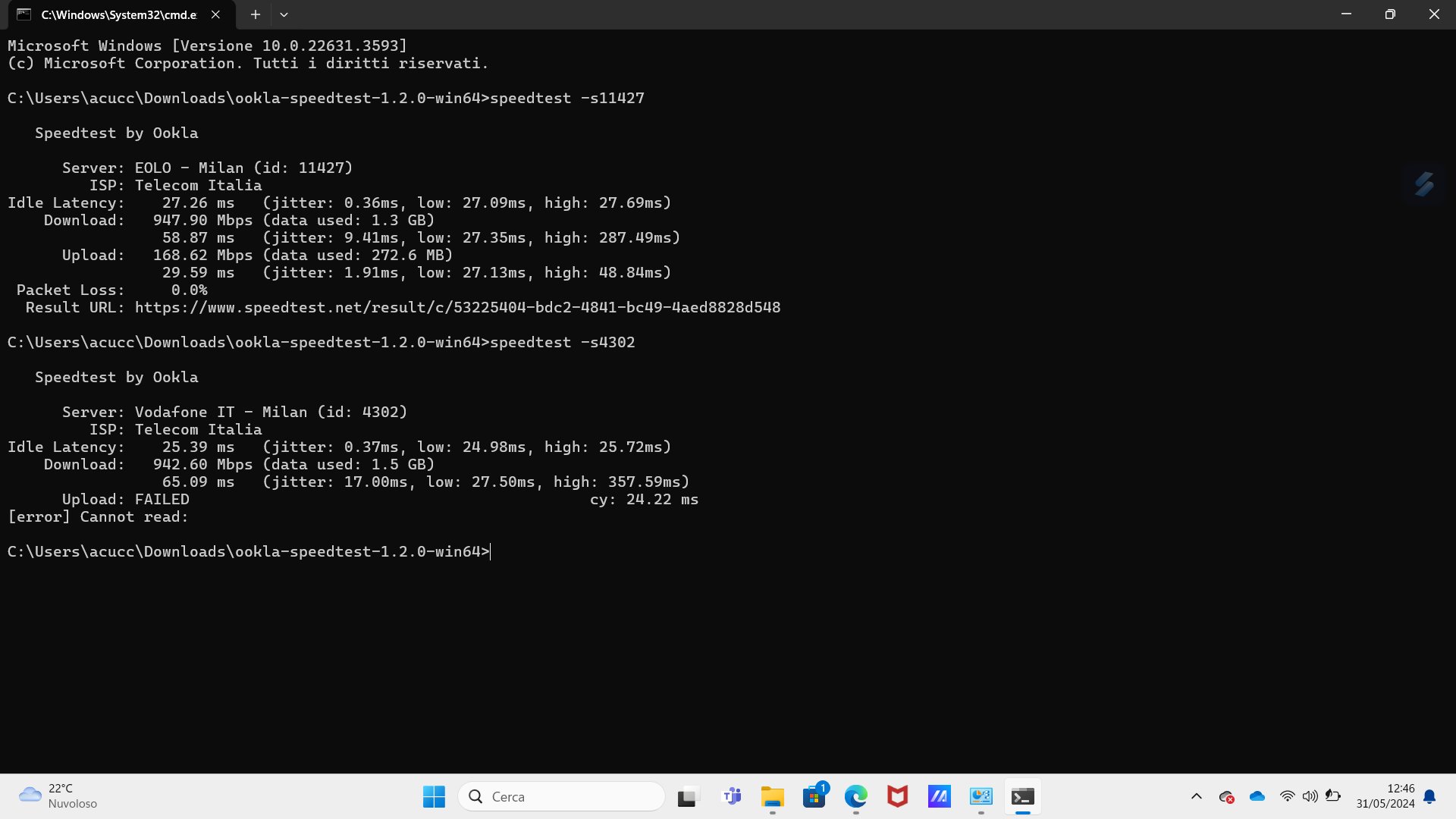The height and width of the screenshot is (819, 1456).
Task: Close the cmd.exe terminal tab
Action: pyautogui.click(x=215, y=14)
